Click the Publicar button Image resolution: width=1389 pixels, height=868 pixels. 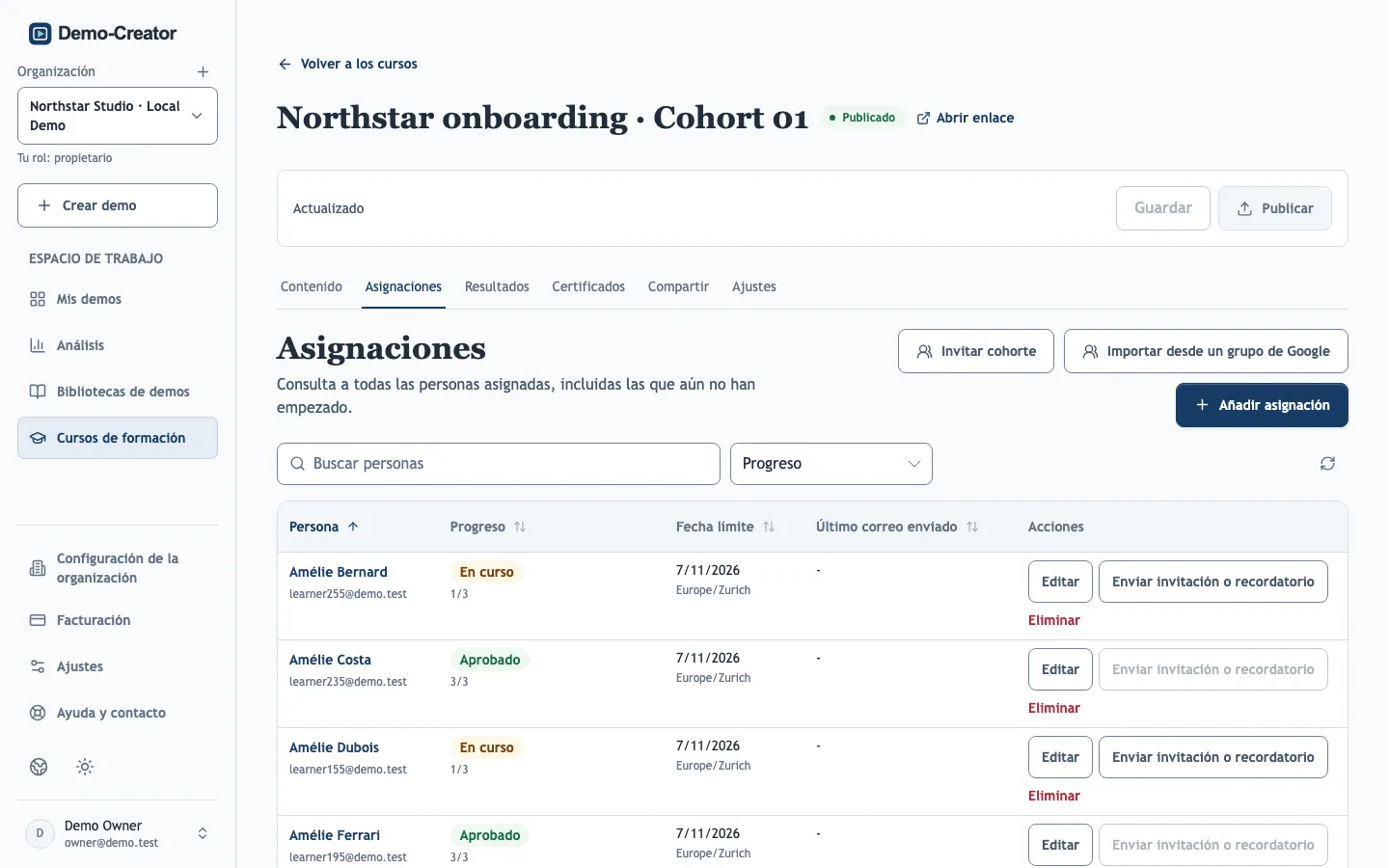click(x=1275, y=208)
